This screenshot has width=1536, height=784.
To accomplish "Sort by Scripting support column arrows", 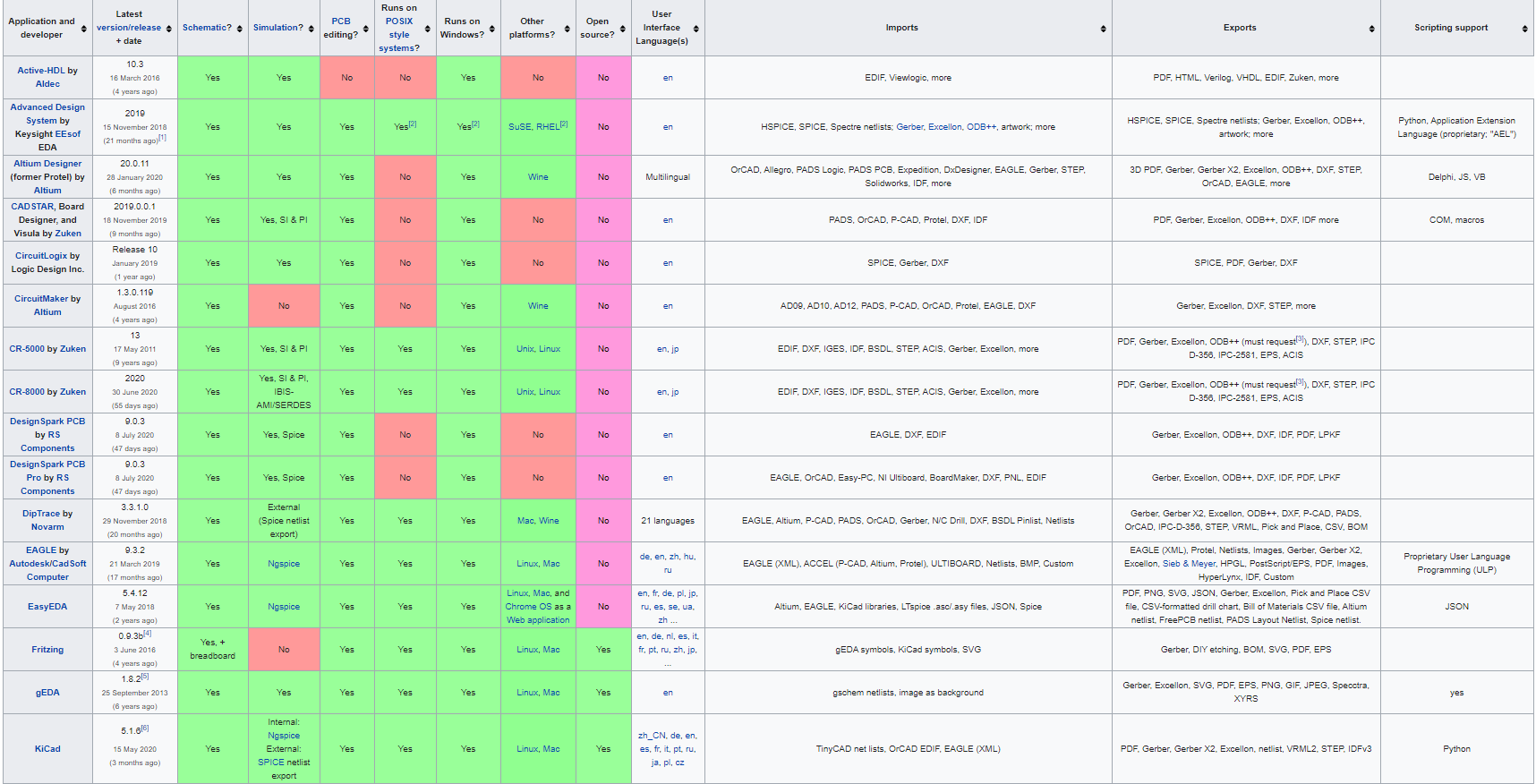I will (1525, 29).
